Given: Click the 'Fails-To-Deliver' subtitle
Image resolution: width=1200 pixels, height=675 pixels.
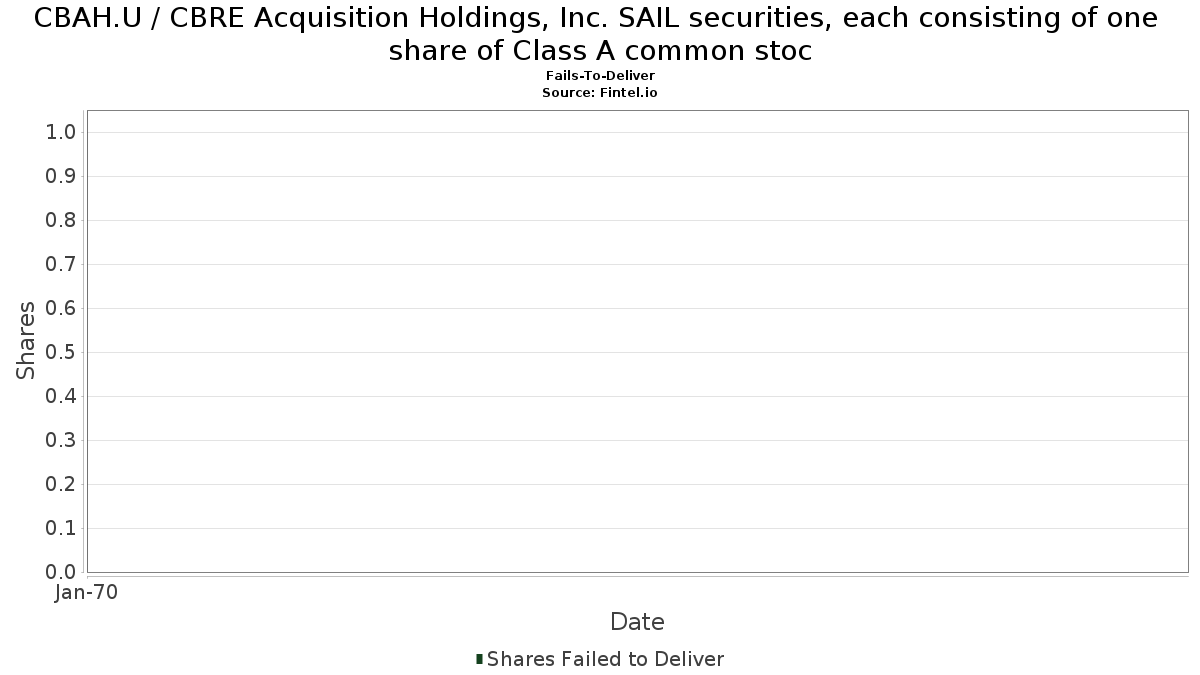Looking at the screenshot, I should (x=600, y=76).
